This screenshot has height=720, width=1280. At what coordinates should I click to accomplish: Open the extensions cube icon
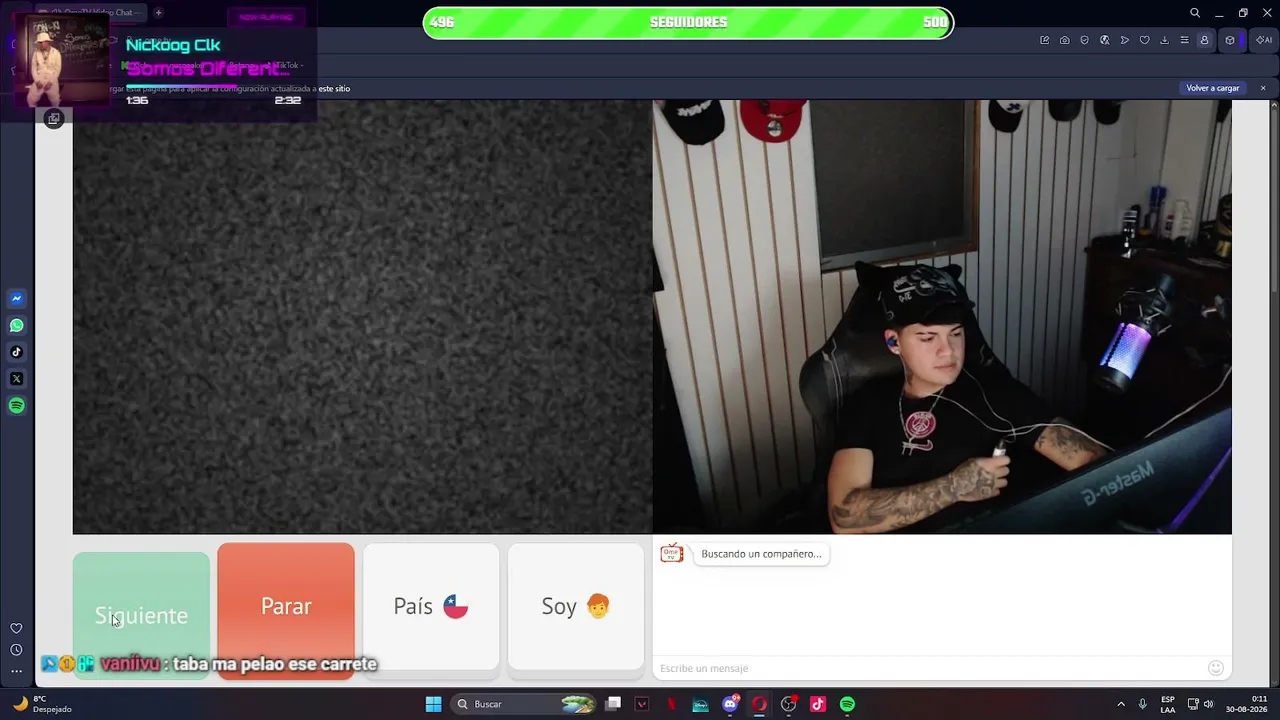pos(1230,40)
